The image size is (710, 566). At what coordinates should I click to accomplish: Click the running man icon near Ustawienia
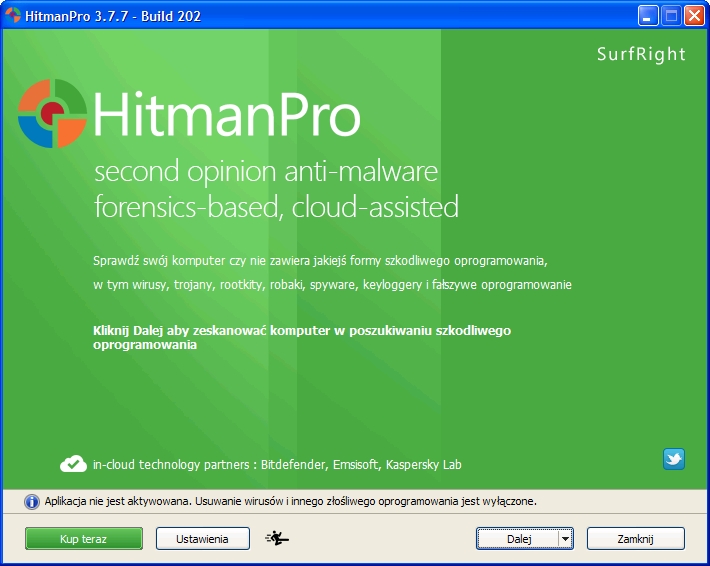tap(277, 539)
